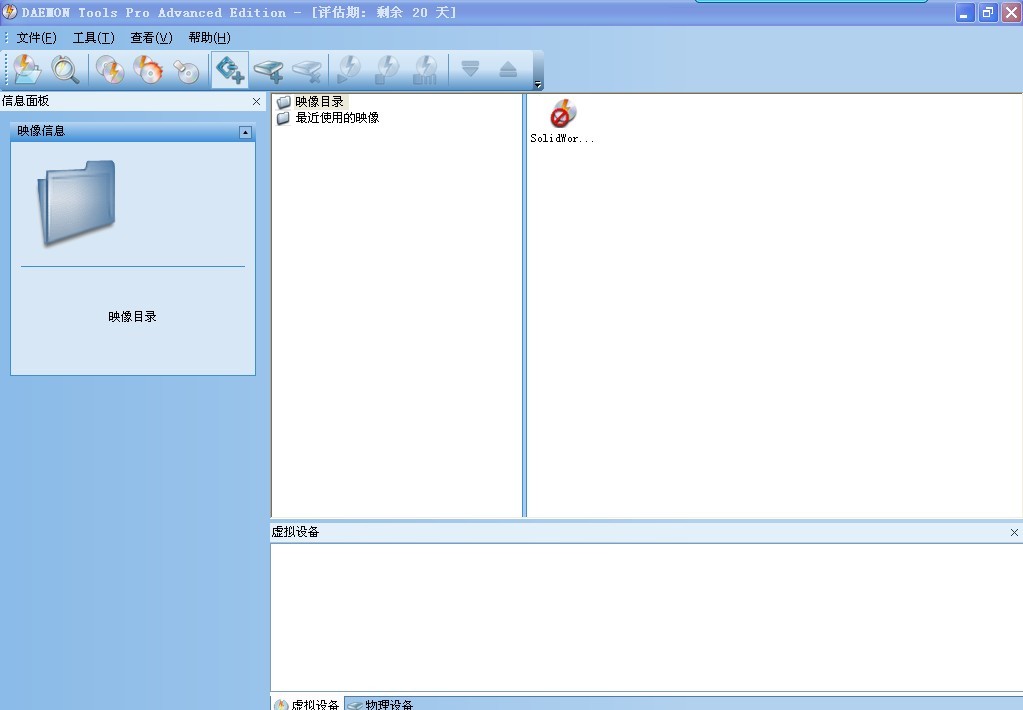Open the 工具(T) menu
Viewport: 1023px width, 710px height.
coord(93,38)
